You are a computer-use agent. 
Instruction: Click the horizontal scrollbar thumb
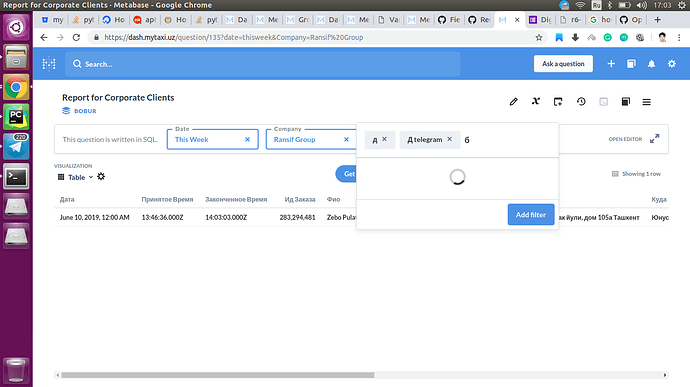pyautogui.click(x=217, y=375)
